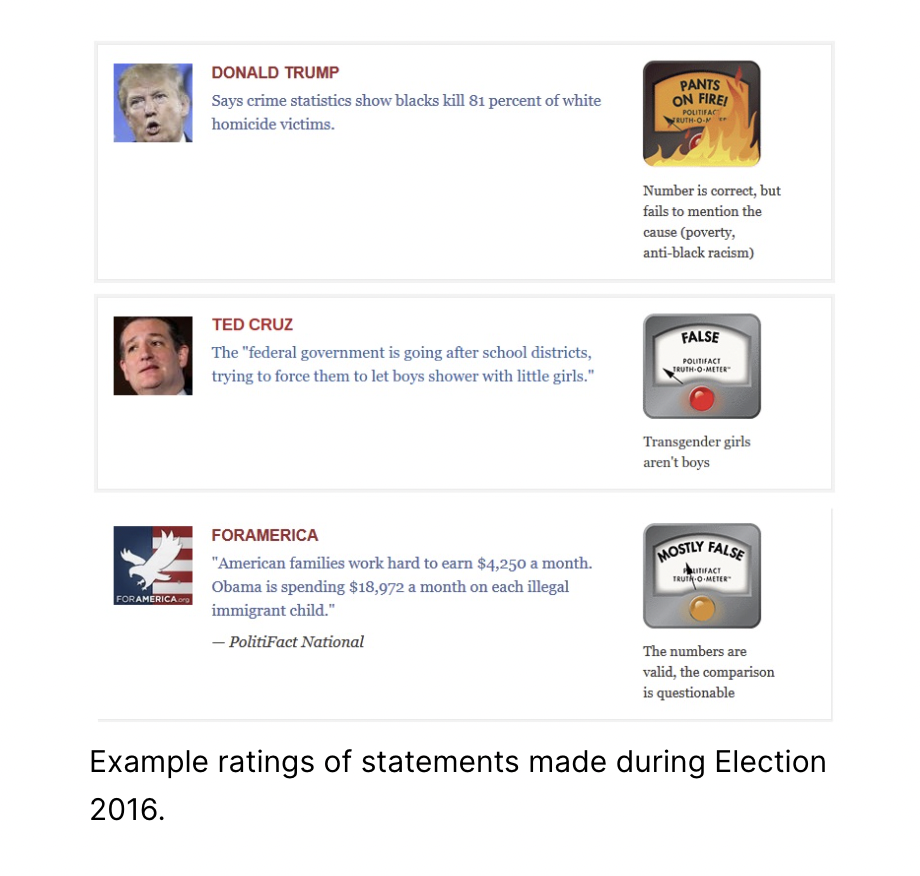Click the Pants on Fire meter icon

click(701, 114)
